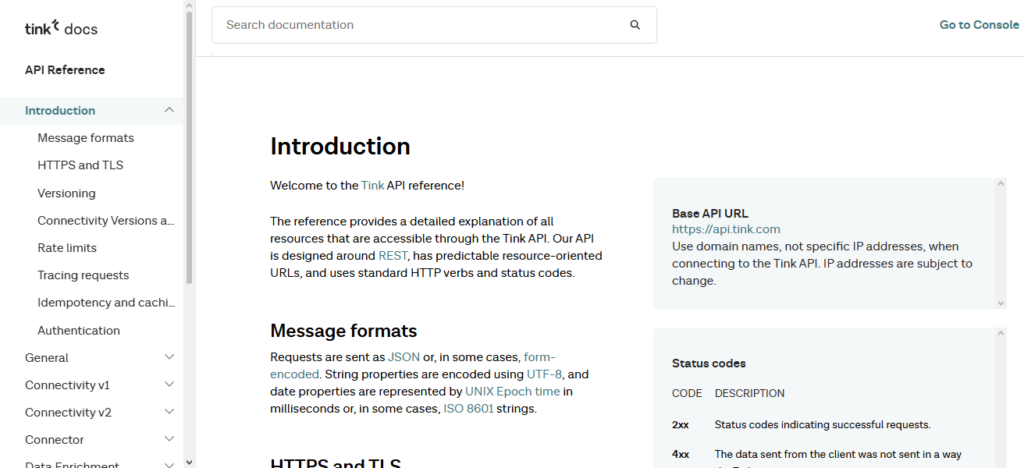Image resolution: width=1024 pixels, height=468 pixels.
Task: Click the Go to Console link
Action: [x=979, y=25]
